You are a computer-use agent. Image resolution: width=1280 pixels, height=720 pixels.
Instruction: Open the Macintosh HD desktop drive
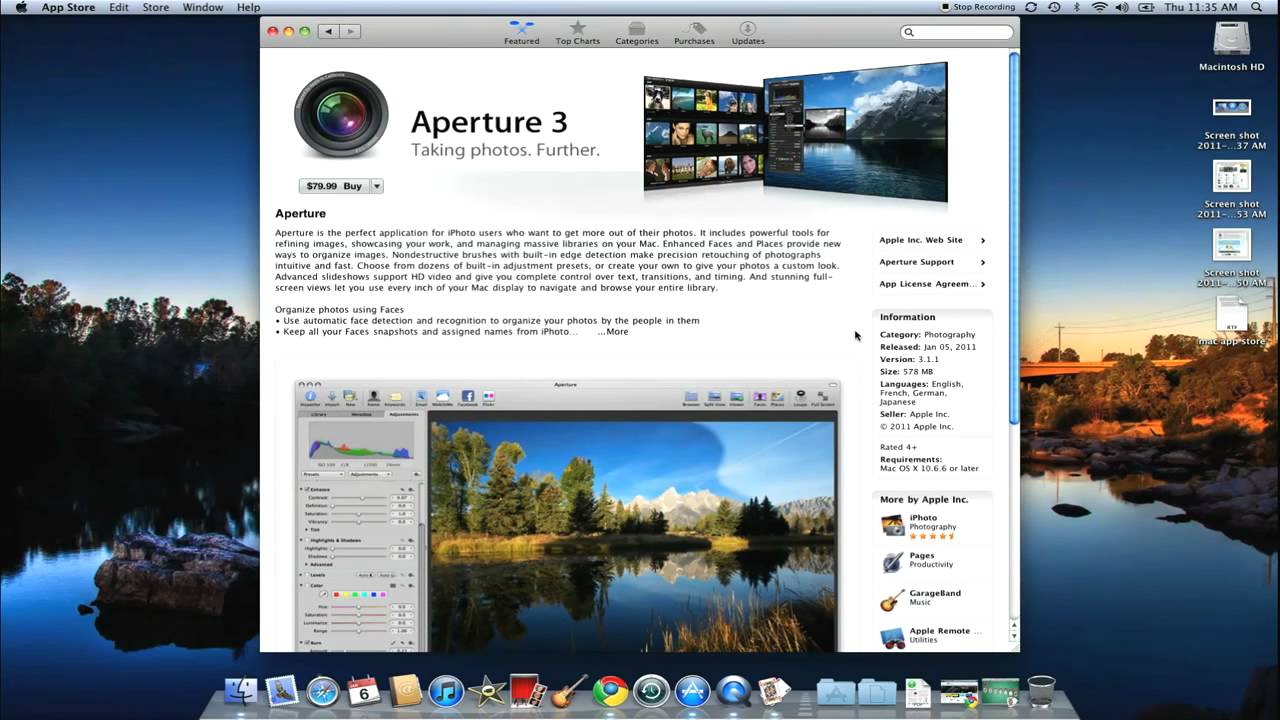[x=1232, y=46]
